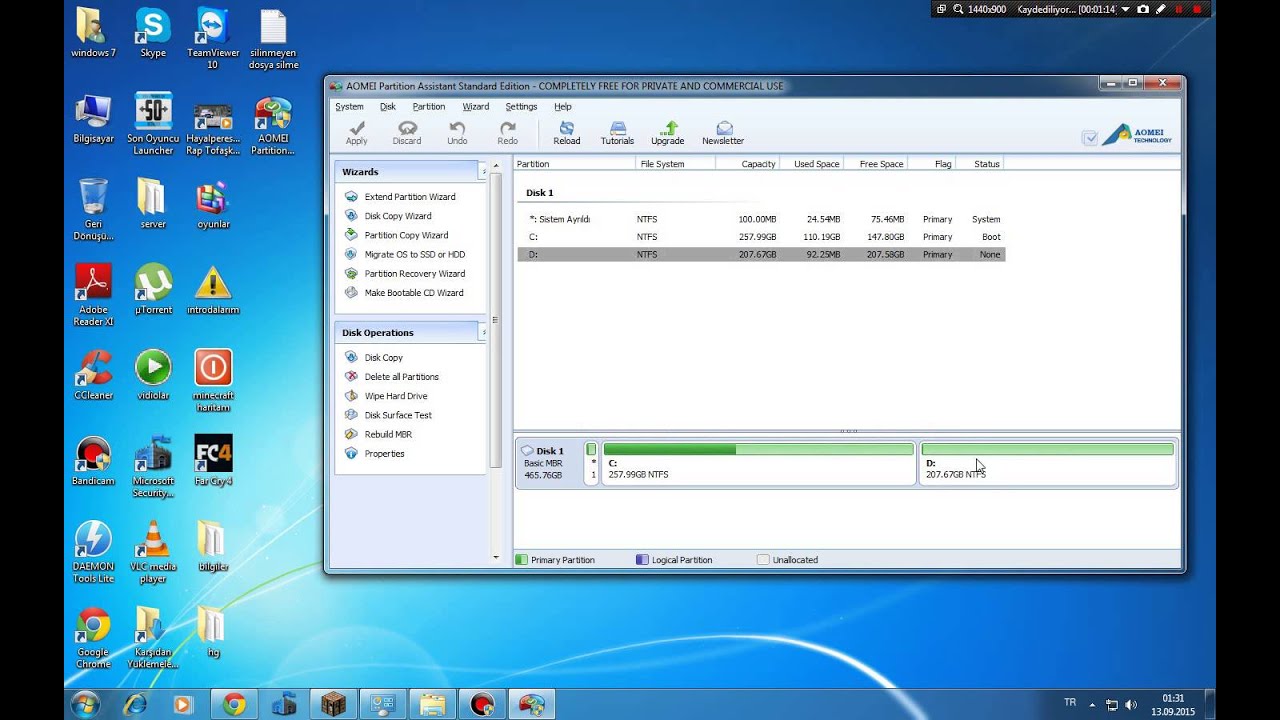Open the Skype desktop shortcut

(x=153, y=34)
